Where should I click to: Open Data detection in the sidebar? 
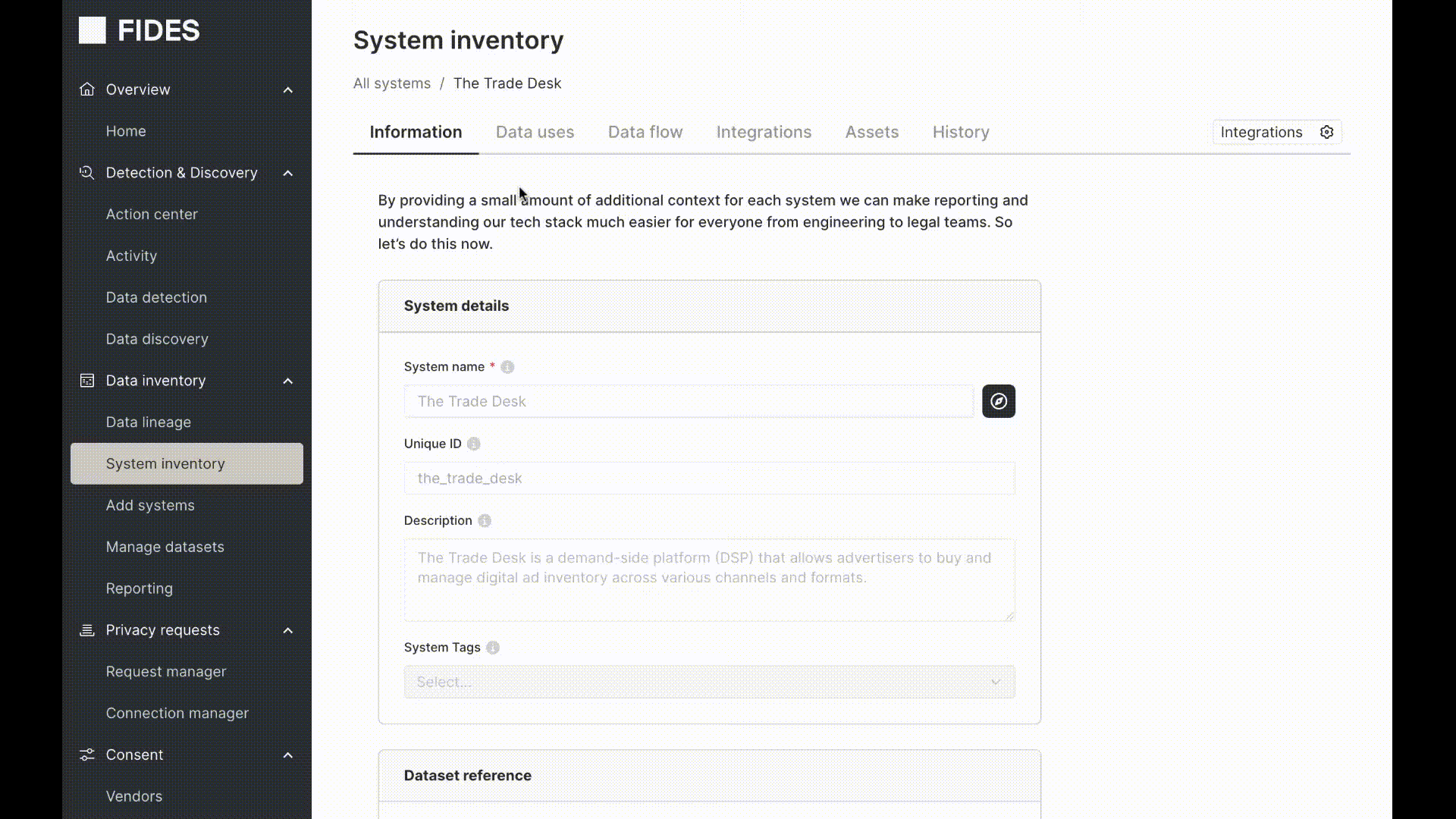(156, 297)
